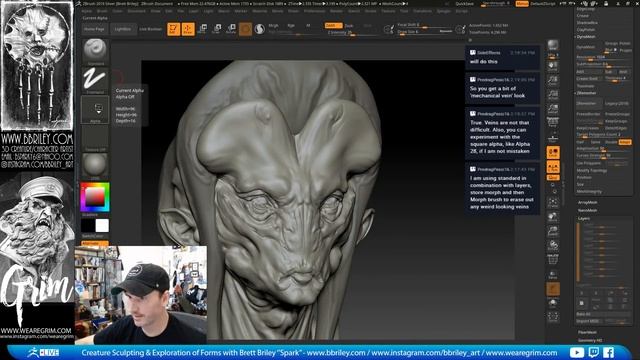Open the Facebook icon in bottom banner
Screen dimensions: 640x360
[x=609, y=352]
